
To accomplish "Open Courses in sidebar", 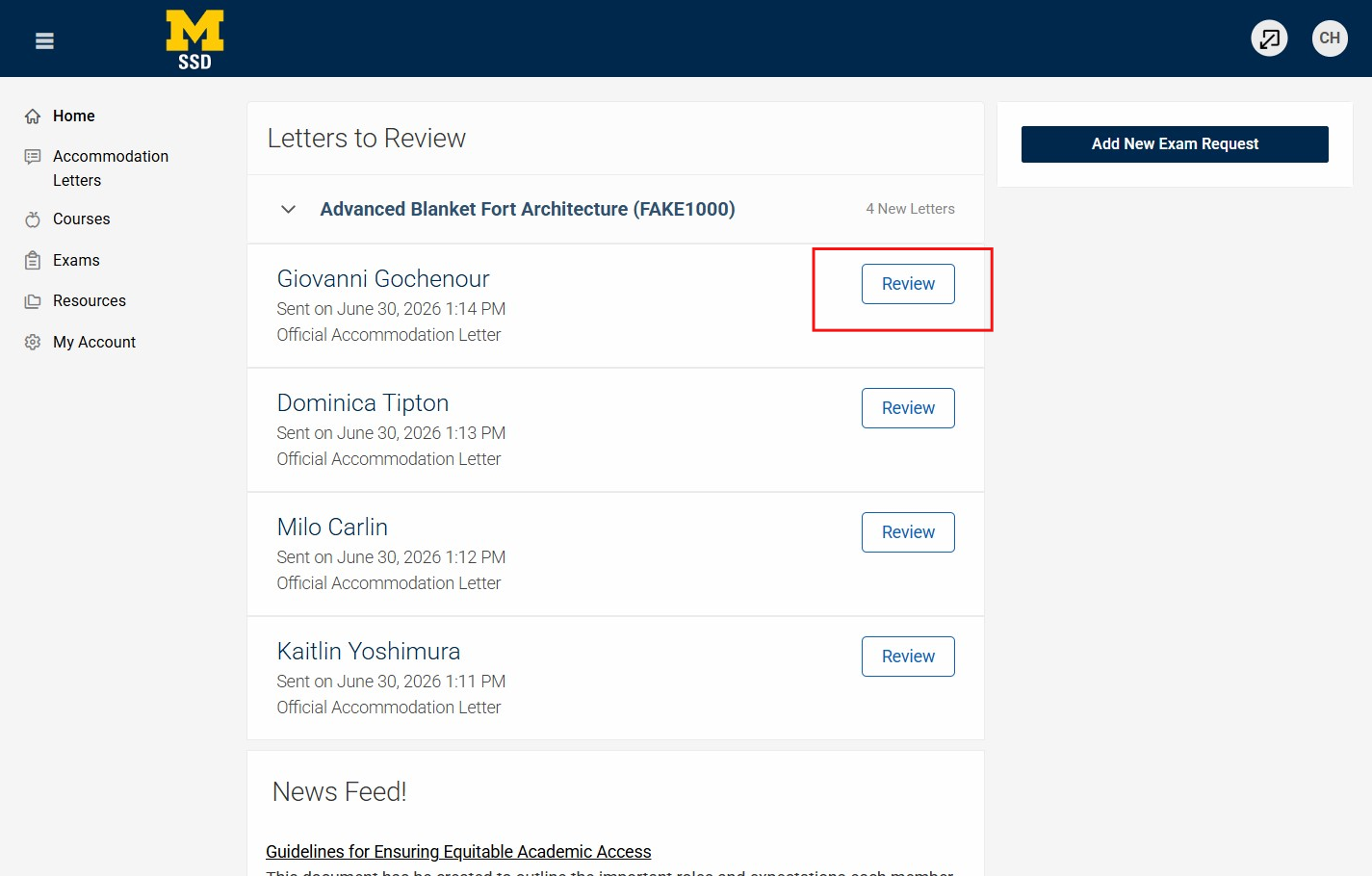I will point(82,219).
